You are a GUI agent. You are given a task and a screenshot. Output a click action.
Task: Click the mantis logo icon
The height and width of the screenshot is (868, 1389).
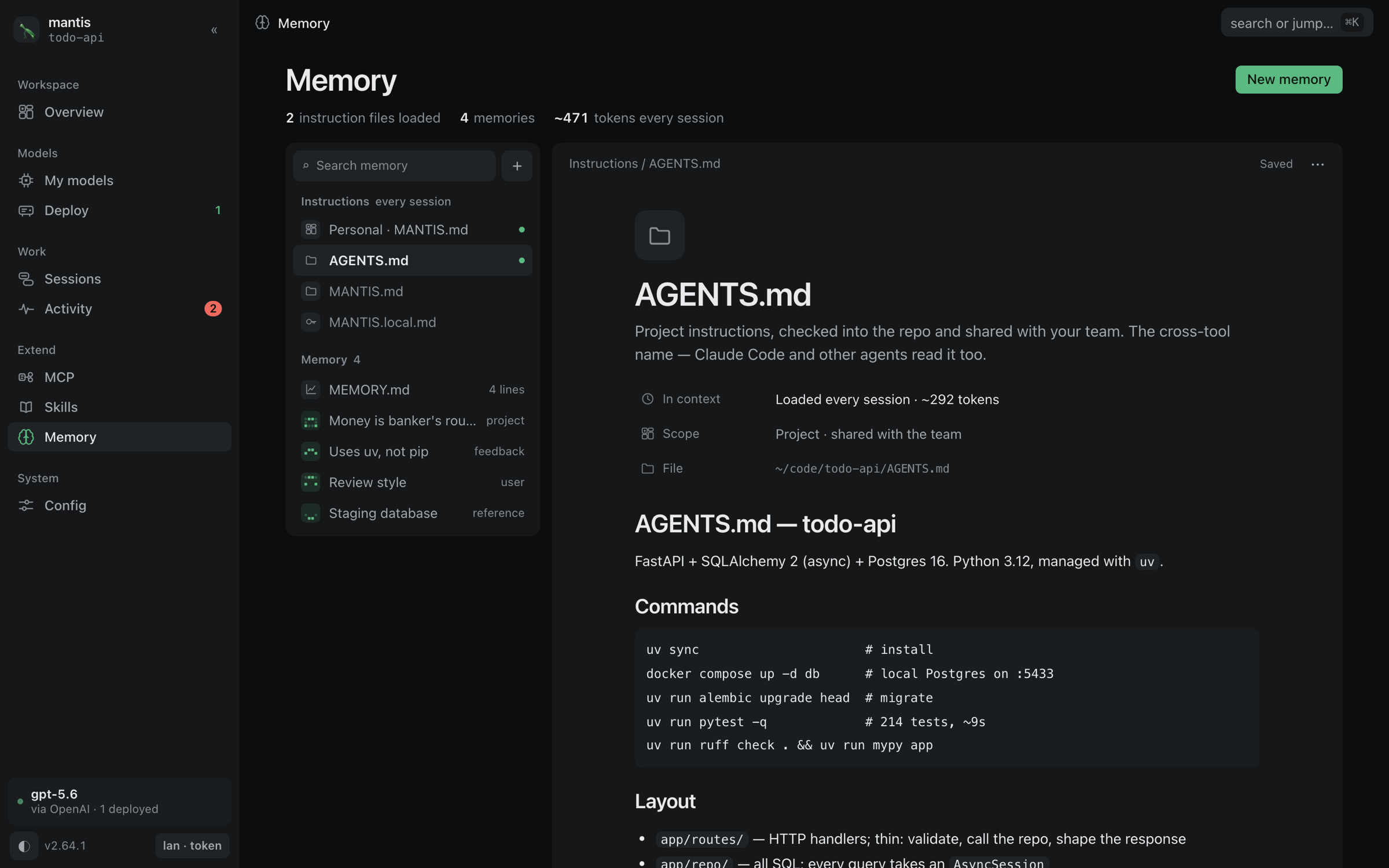click(26, 30)
